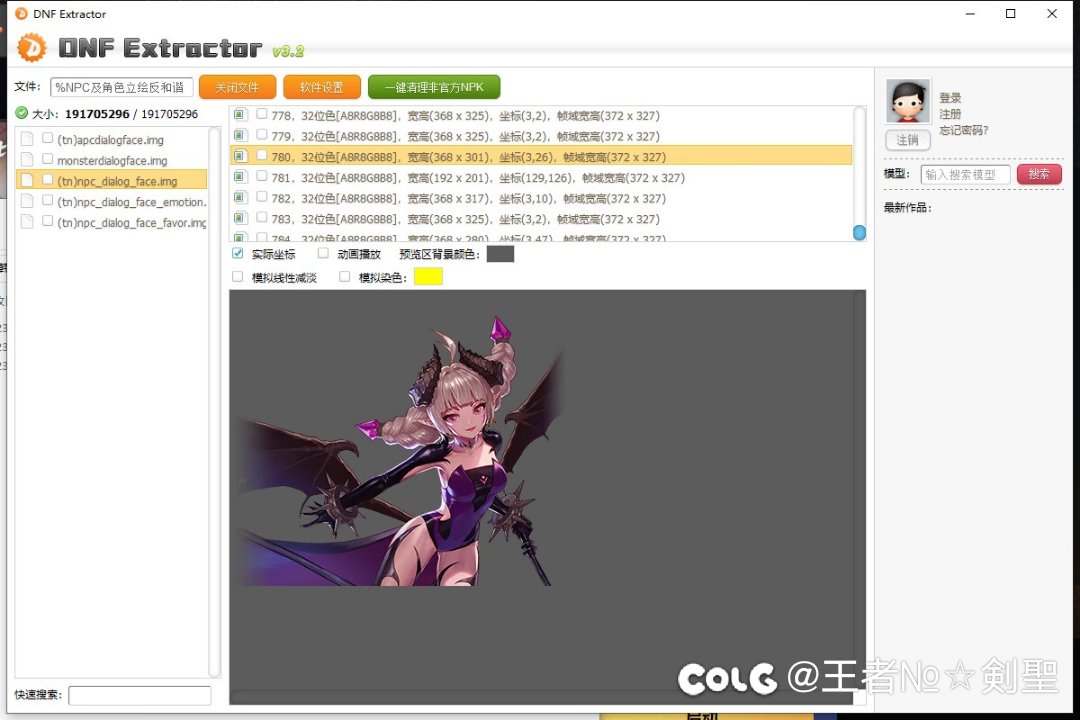Close the DNF Extractor window
The image size is (1080, 720).
tap(1052, 13)
